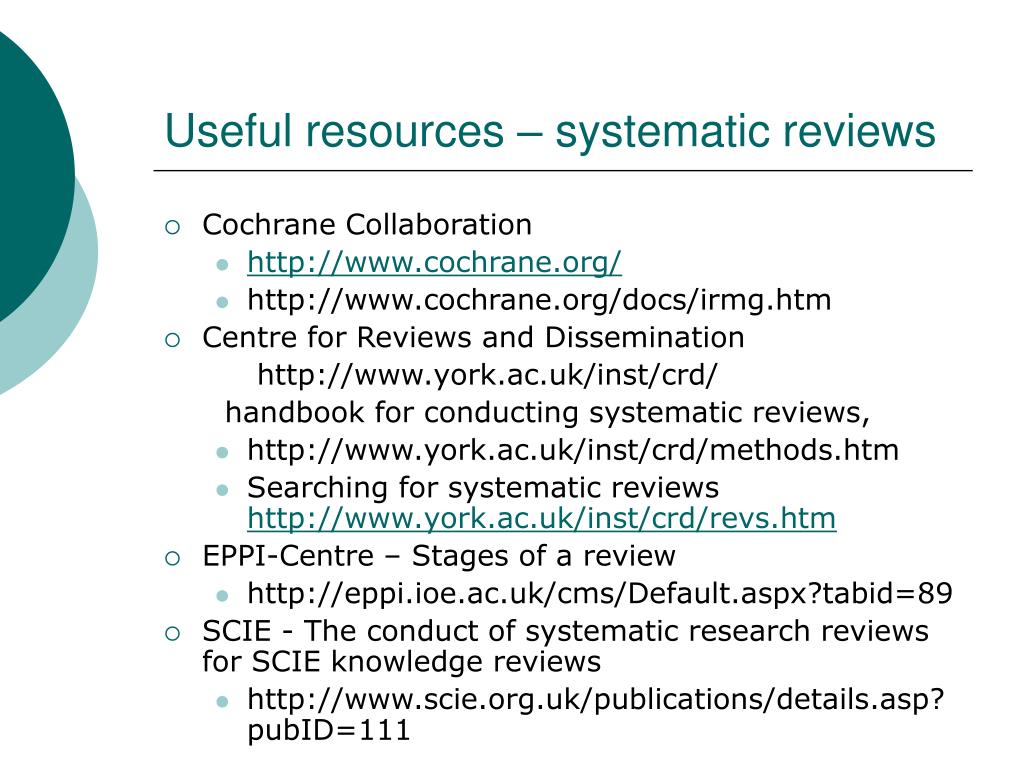The width and height of the screenshot is (1024, 768).
Task: Click 'EPPI-Centre – Stages of a review' bullet
Action: click(x=439, y=556)
